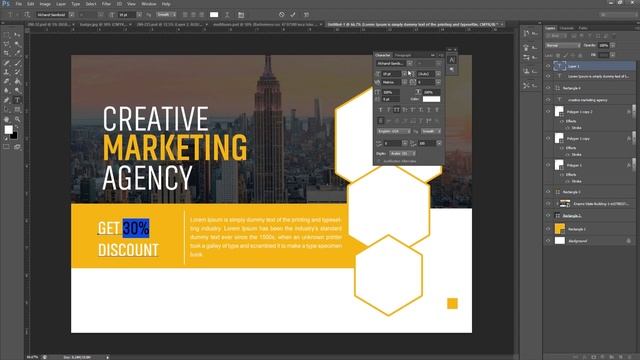Viewport: 640px width, 360px height.
Task: Commit current text edits with checkmark
Action: coord(293,15)
